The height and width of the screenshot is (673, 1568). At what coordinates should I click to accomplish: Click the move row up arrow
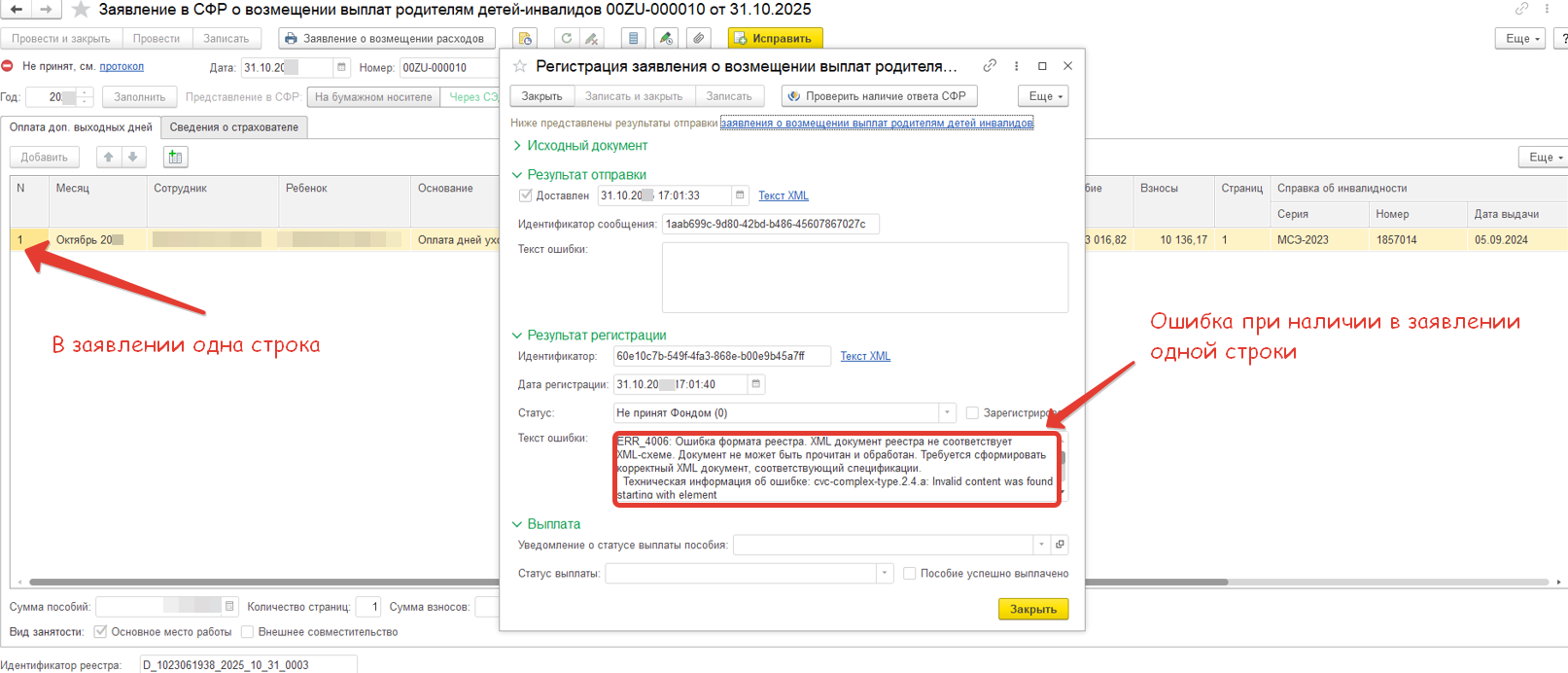pos(109,157)
